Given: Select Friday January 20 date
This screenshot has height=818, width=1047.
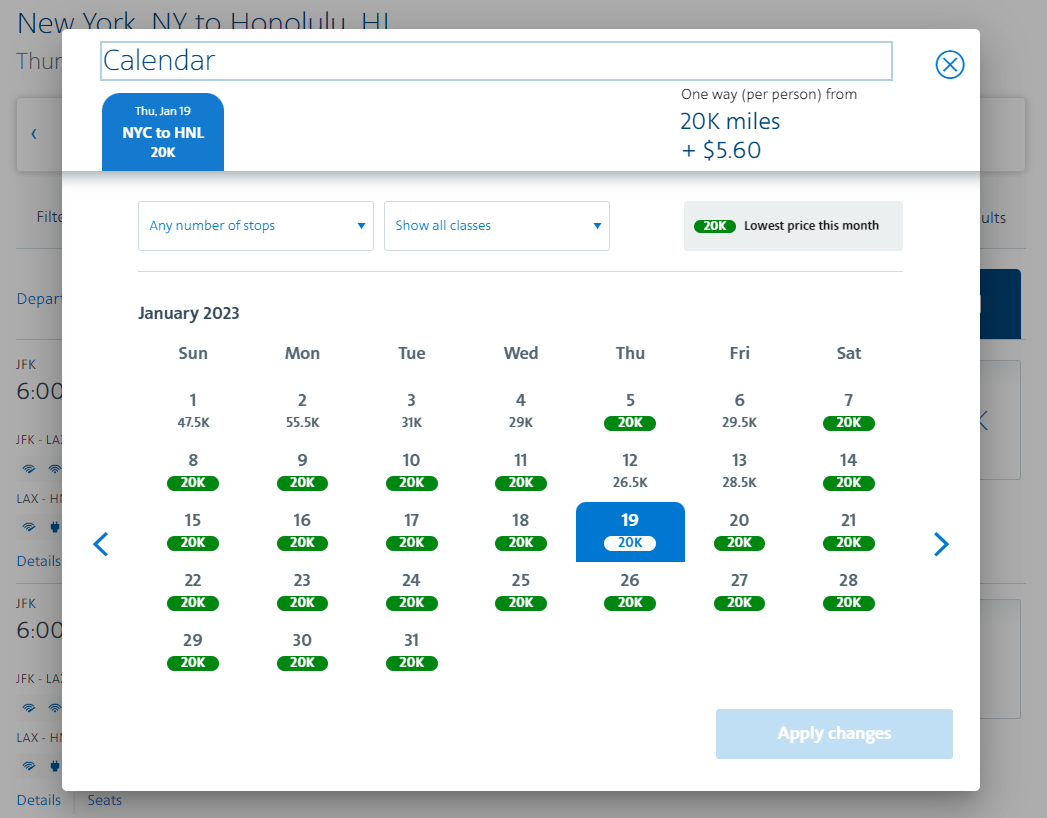Looking at the screenshot, I should click(739, 532).
